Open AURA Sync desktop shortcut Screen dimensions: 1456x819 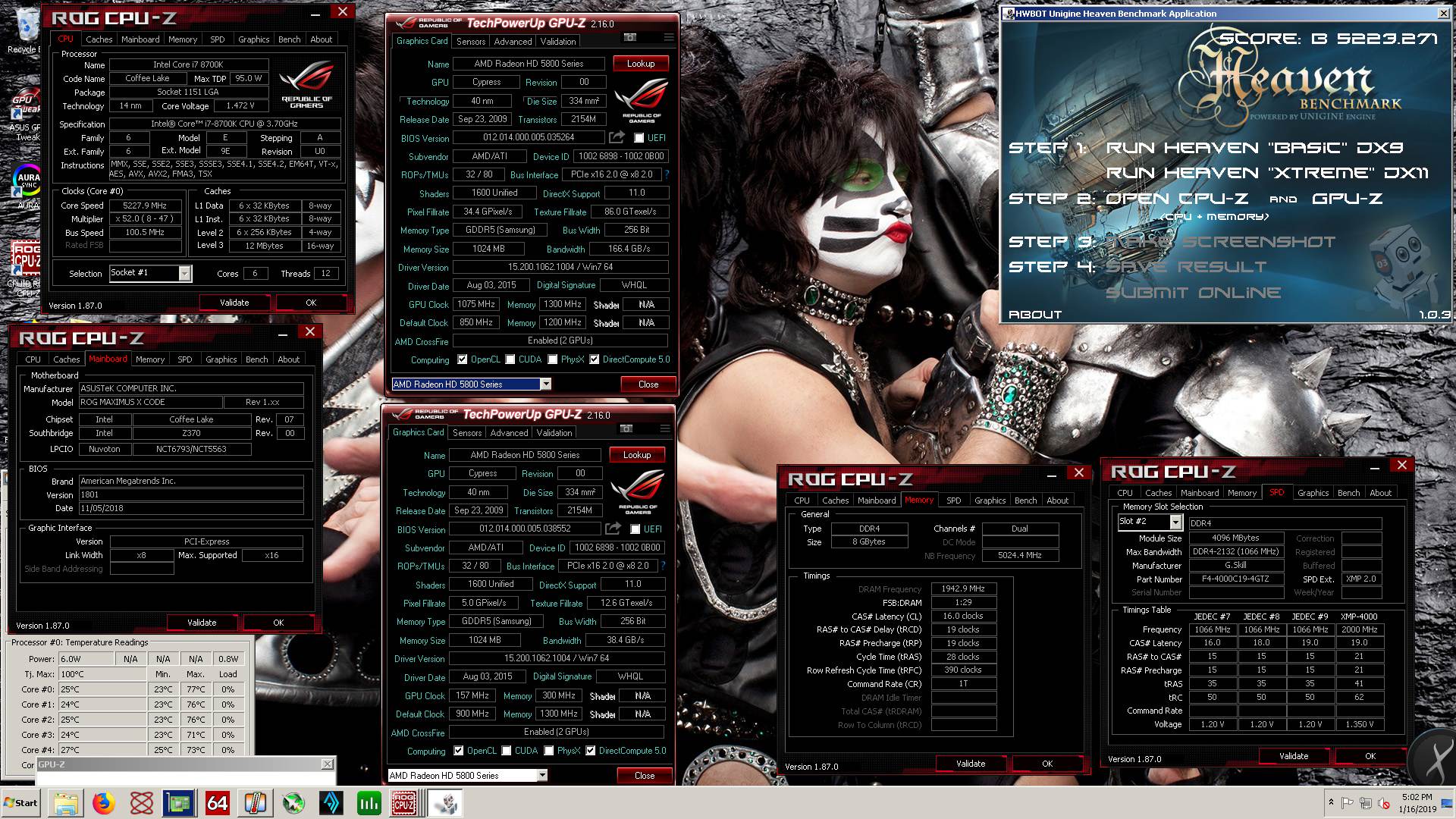coord(26,186)
